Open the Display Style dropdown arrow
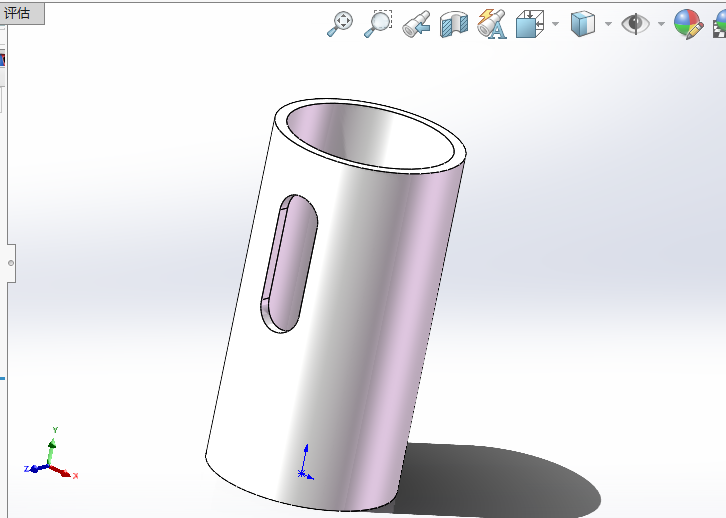This screenshot has width=726, height=518. (608, 24)
